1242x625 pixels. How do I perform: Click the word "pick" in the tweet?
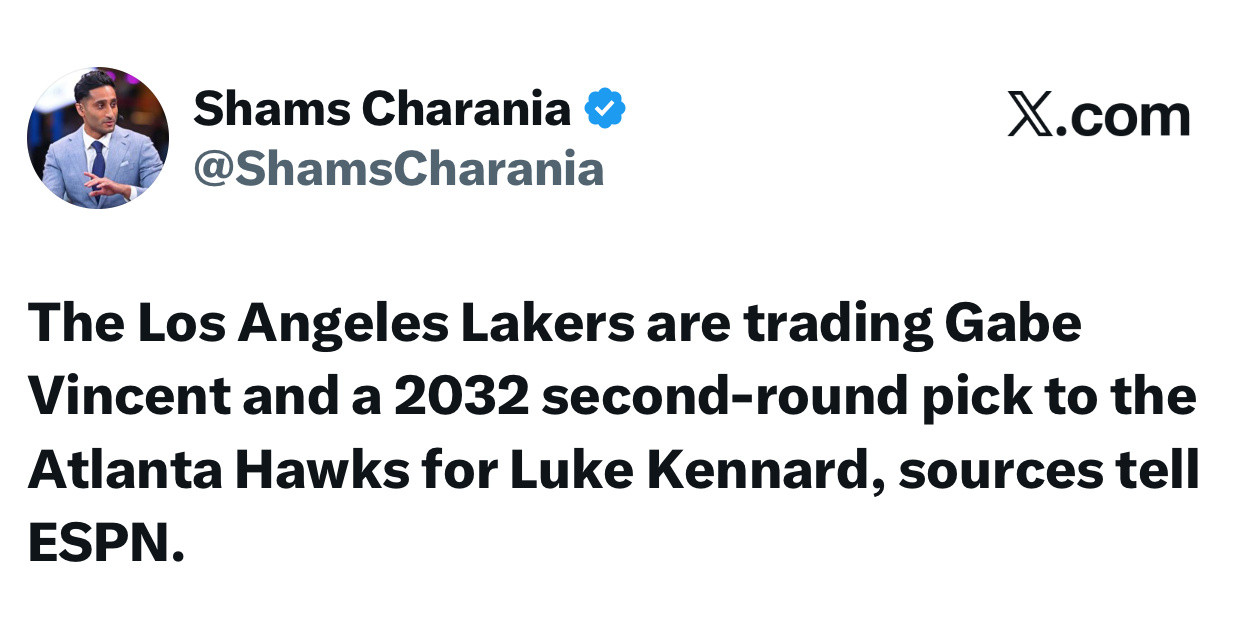[x=988, y=397]
